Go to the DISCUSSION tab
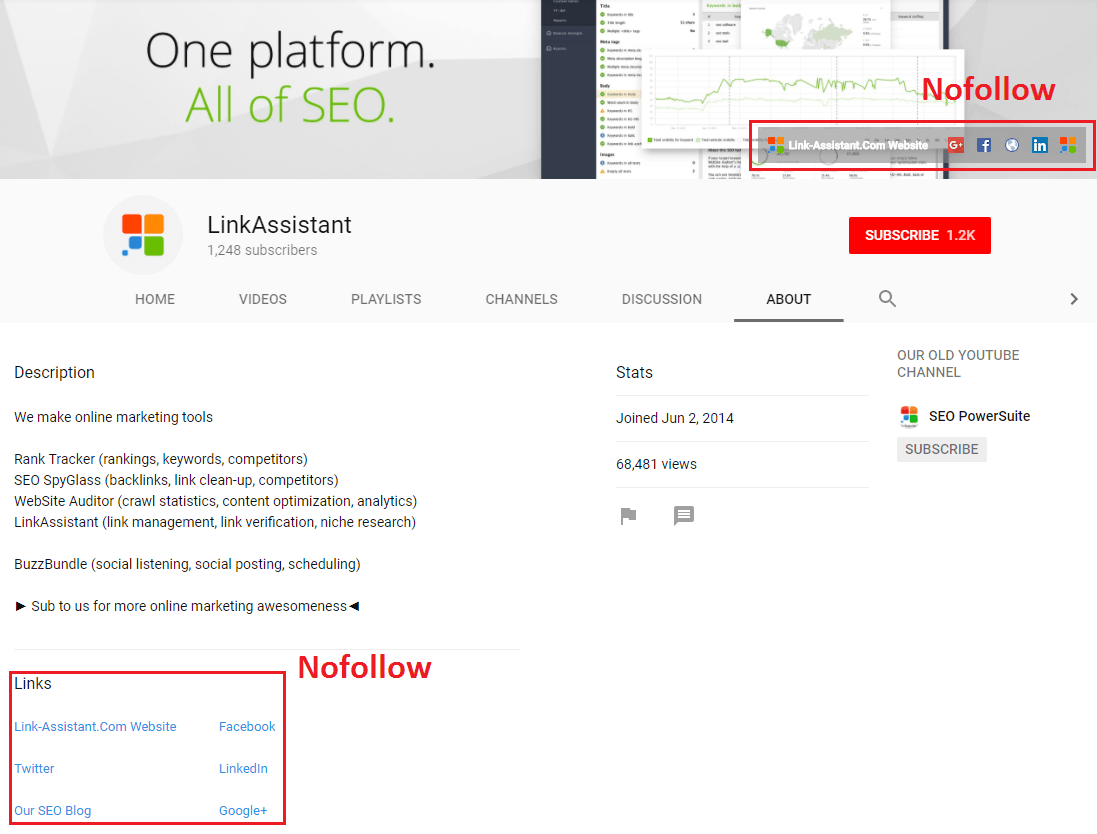The width and height of the screenshot is (1097, 834). (x=661, y=299)
